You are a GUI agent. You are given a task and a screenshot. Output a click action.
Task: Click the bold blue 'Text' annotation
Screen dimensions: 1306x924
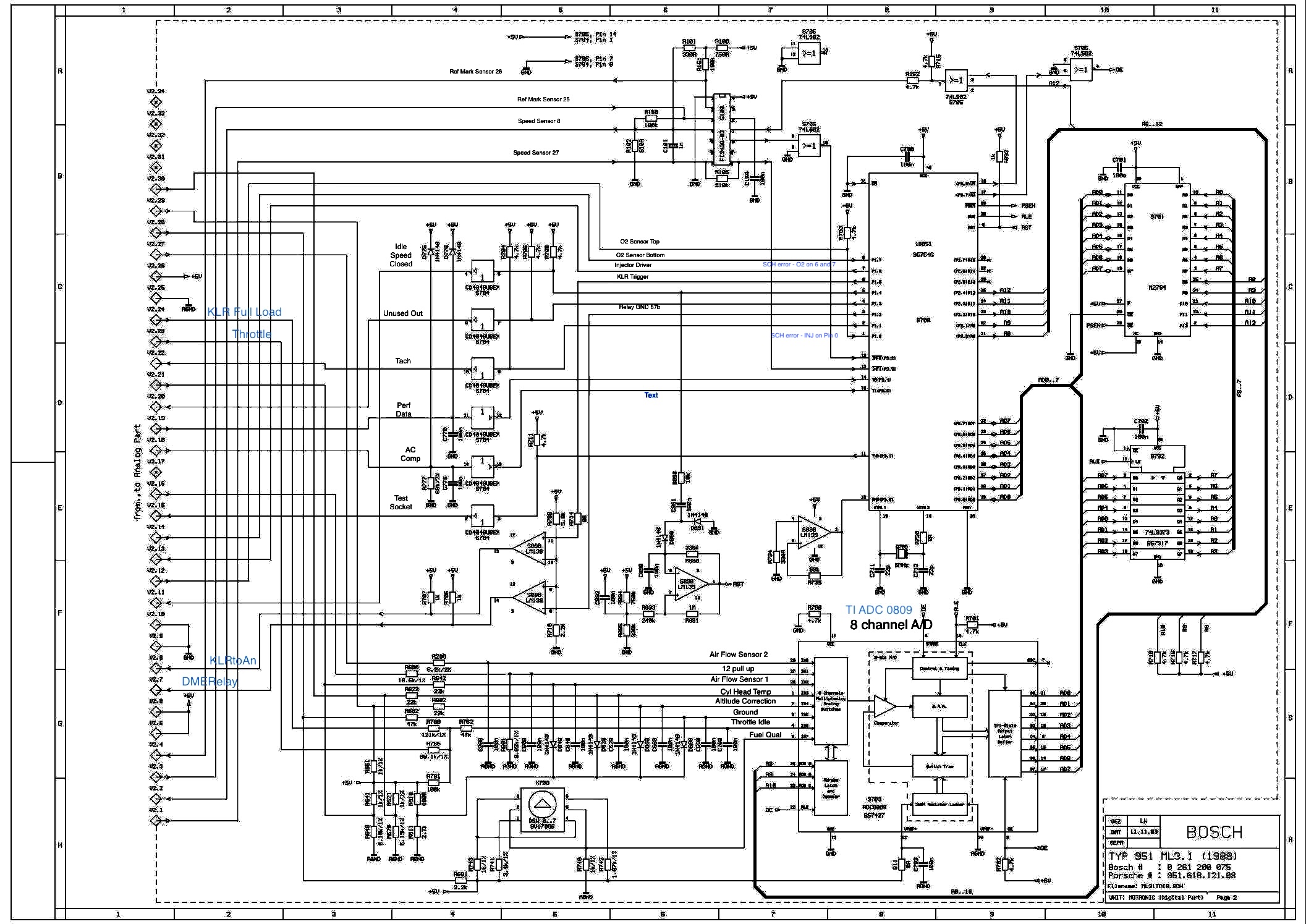point(651,396)
